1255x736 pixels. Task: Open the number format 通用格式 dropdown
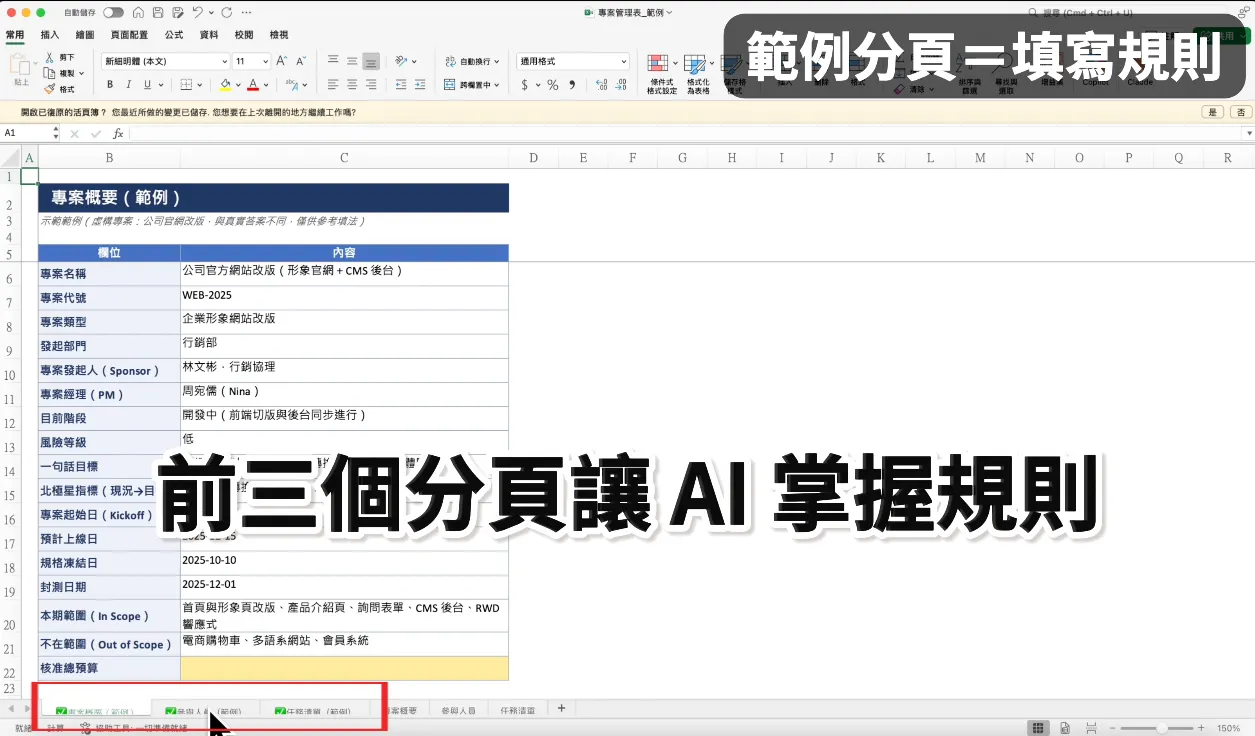[573, 61]
